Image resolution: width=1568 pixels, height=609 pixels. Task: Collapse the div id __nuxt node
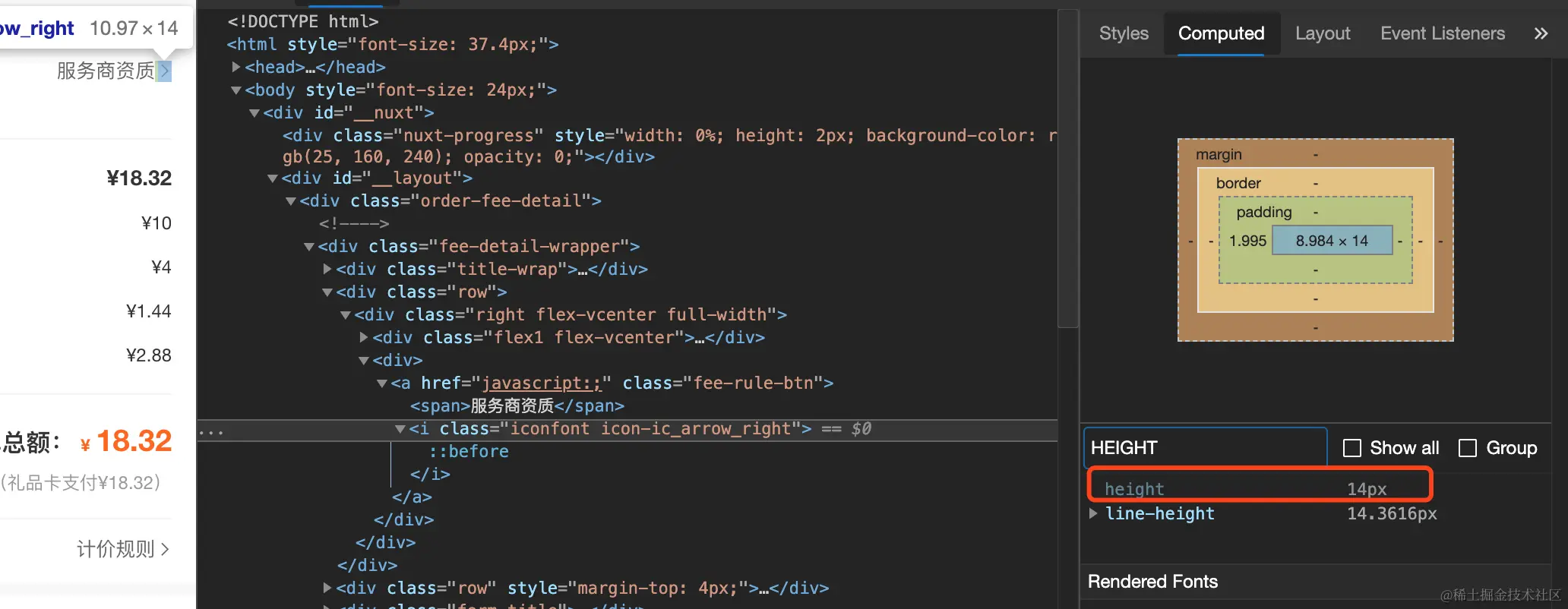[254, 112]
